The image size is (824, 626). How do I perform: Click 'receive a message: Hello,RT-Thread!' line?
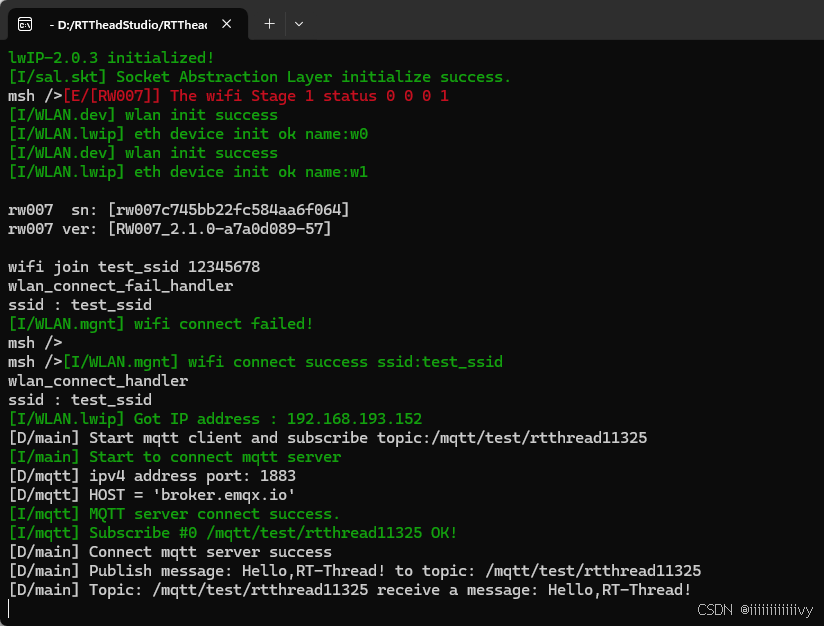[350, 590]
